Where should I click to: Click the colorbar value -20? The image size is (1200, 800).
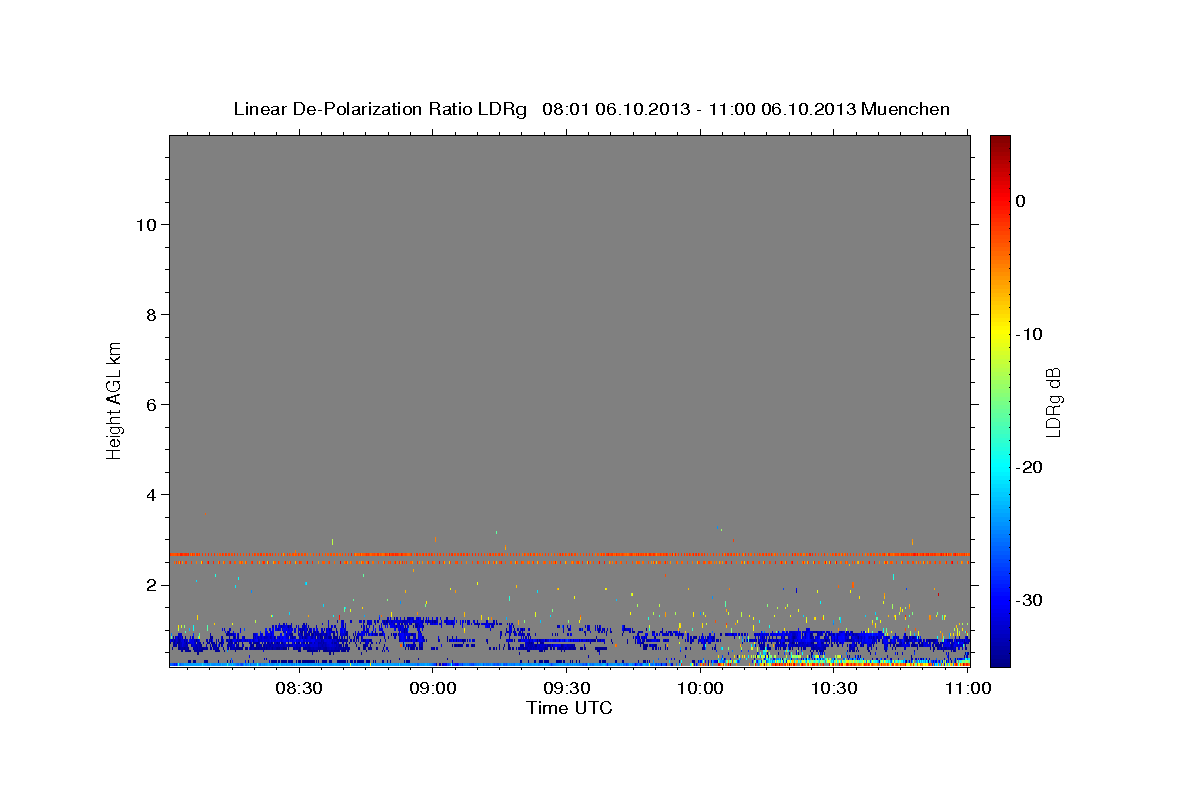[x=1029, y=467]
